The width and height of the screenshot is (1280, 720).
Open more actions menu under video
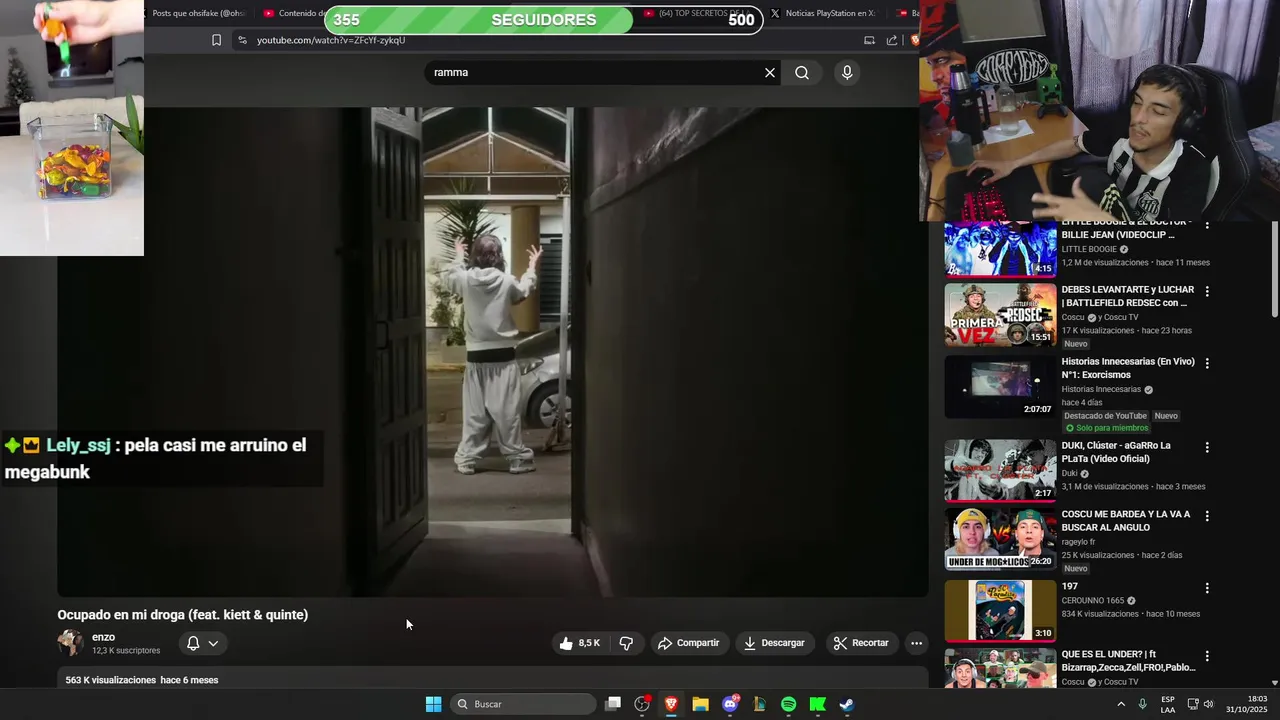[916, 643]
